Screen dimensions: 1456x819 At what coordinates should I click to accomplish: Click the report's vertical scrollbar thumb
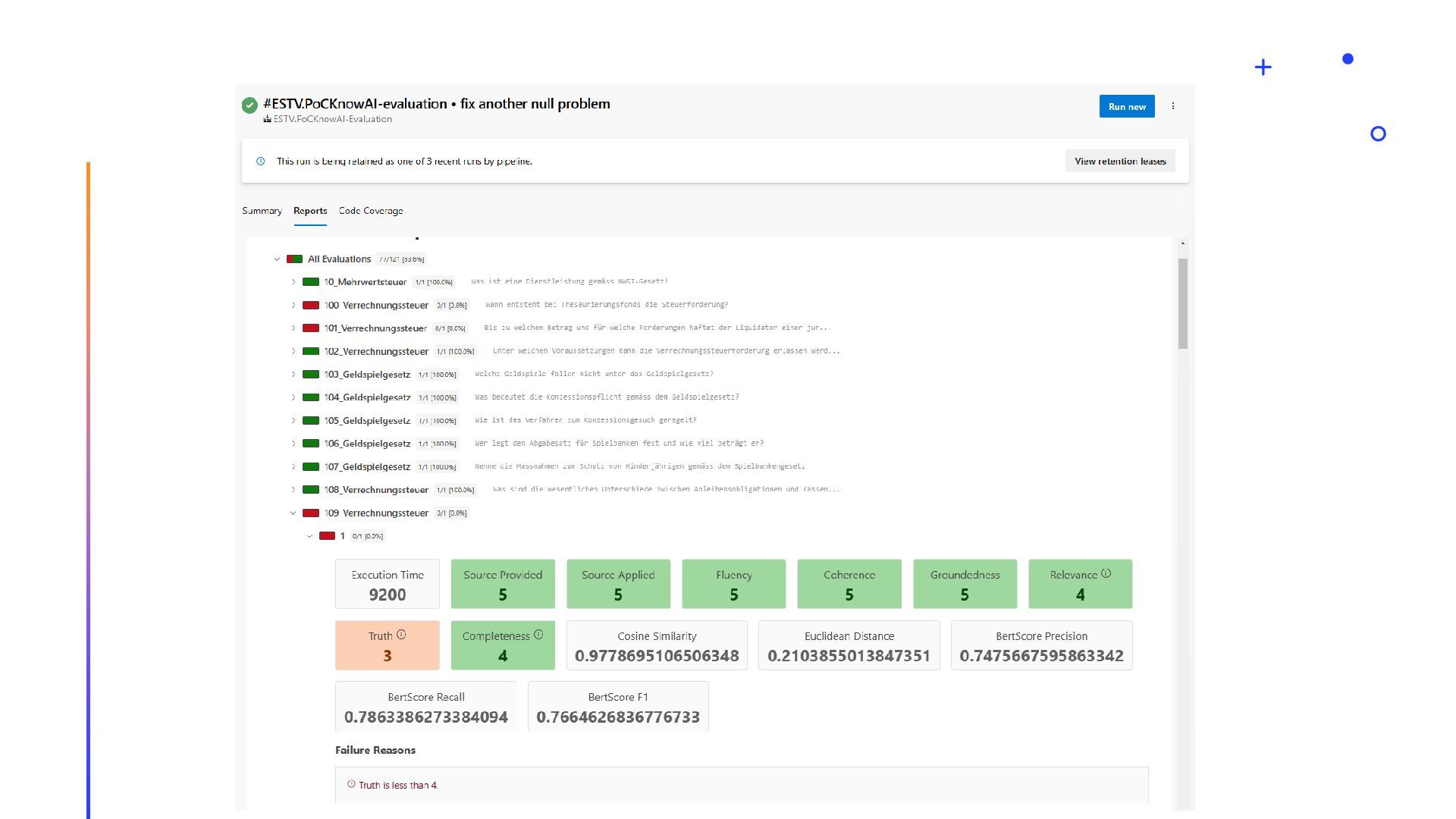[x=1182, y=303]
